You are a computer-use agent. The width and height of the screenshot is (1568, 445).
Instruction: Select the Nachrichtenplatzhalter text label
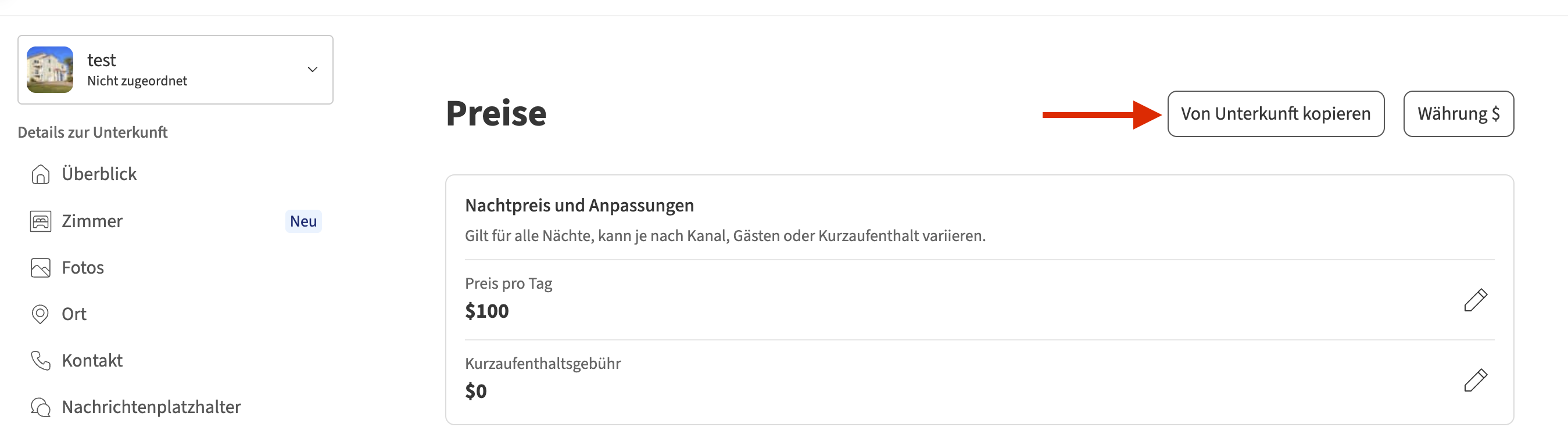pos(151,407)
